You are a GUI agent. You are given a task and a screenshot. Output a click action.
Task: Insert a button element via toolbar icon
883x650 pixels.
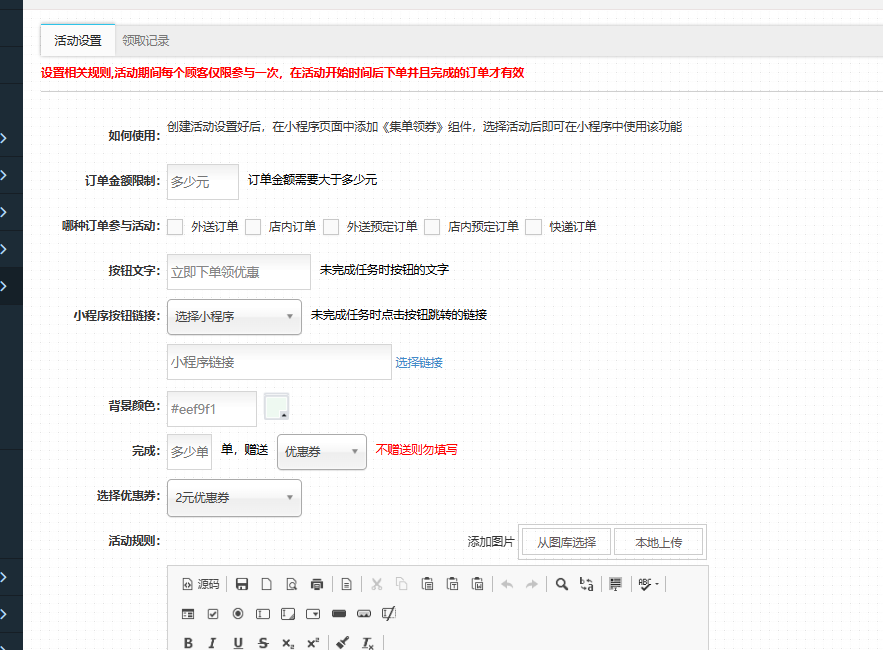coord(339,613)
